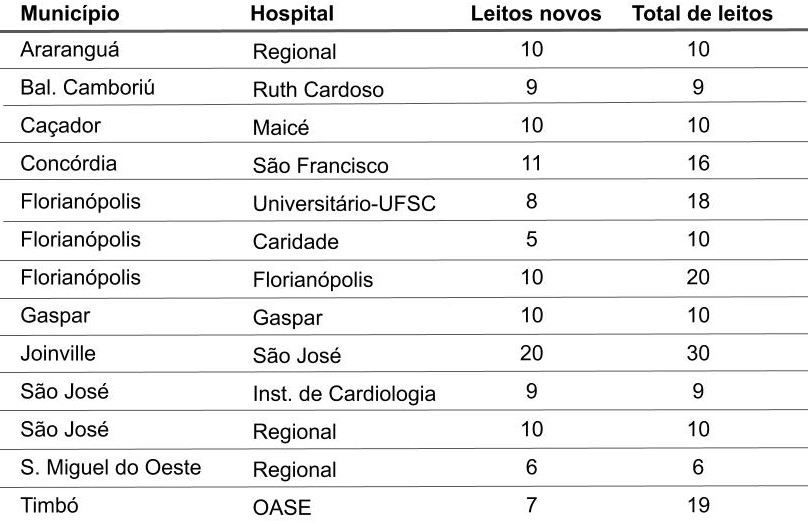808x524 pixels.
Task: Select the OASE hospital cell
Action: 282,508
